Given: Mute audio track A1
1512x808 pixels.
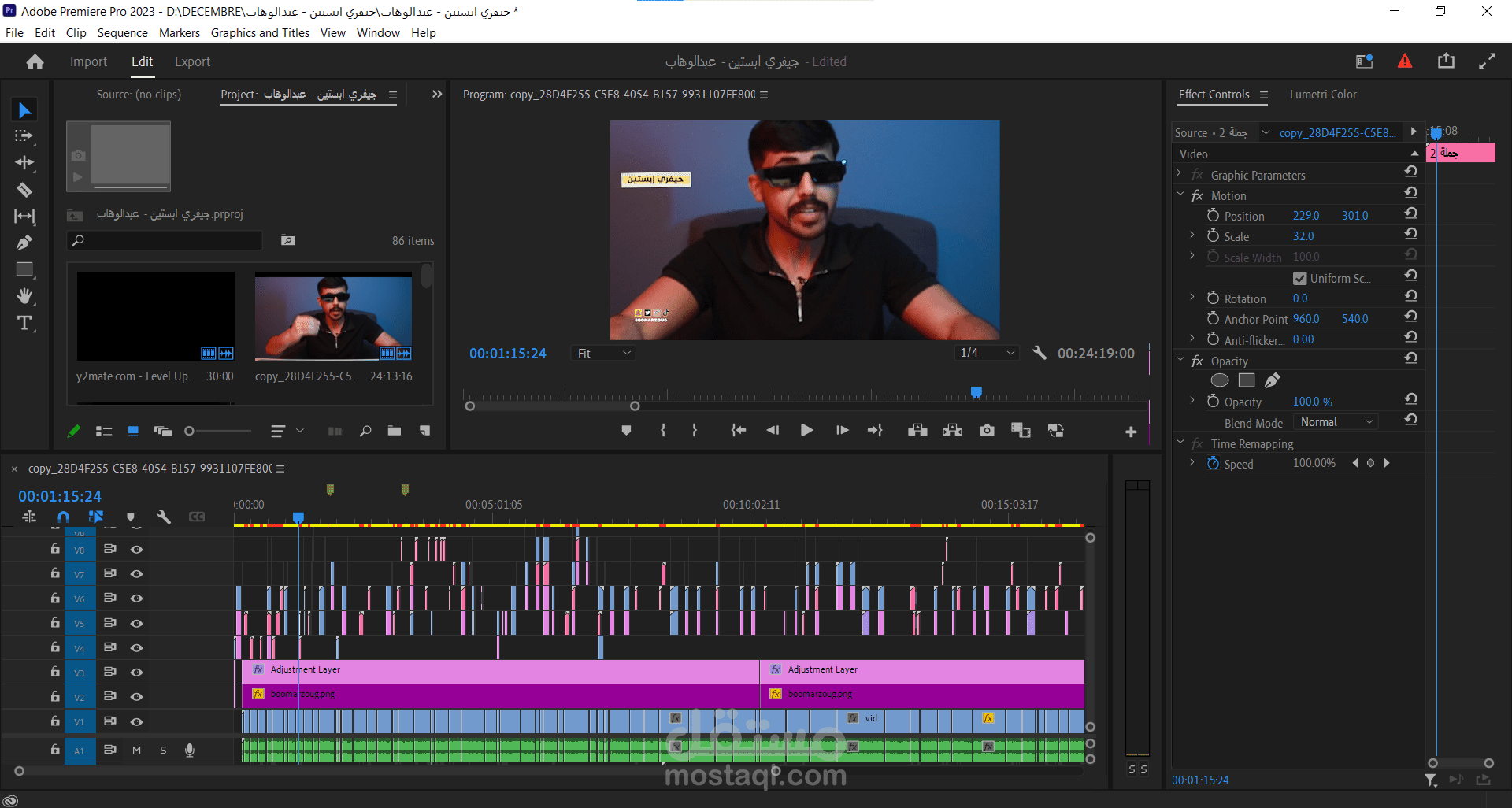Looking at the screenshot, I should [x=136, y=751].
